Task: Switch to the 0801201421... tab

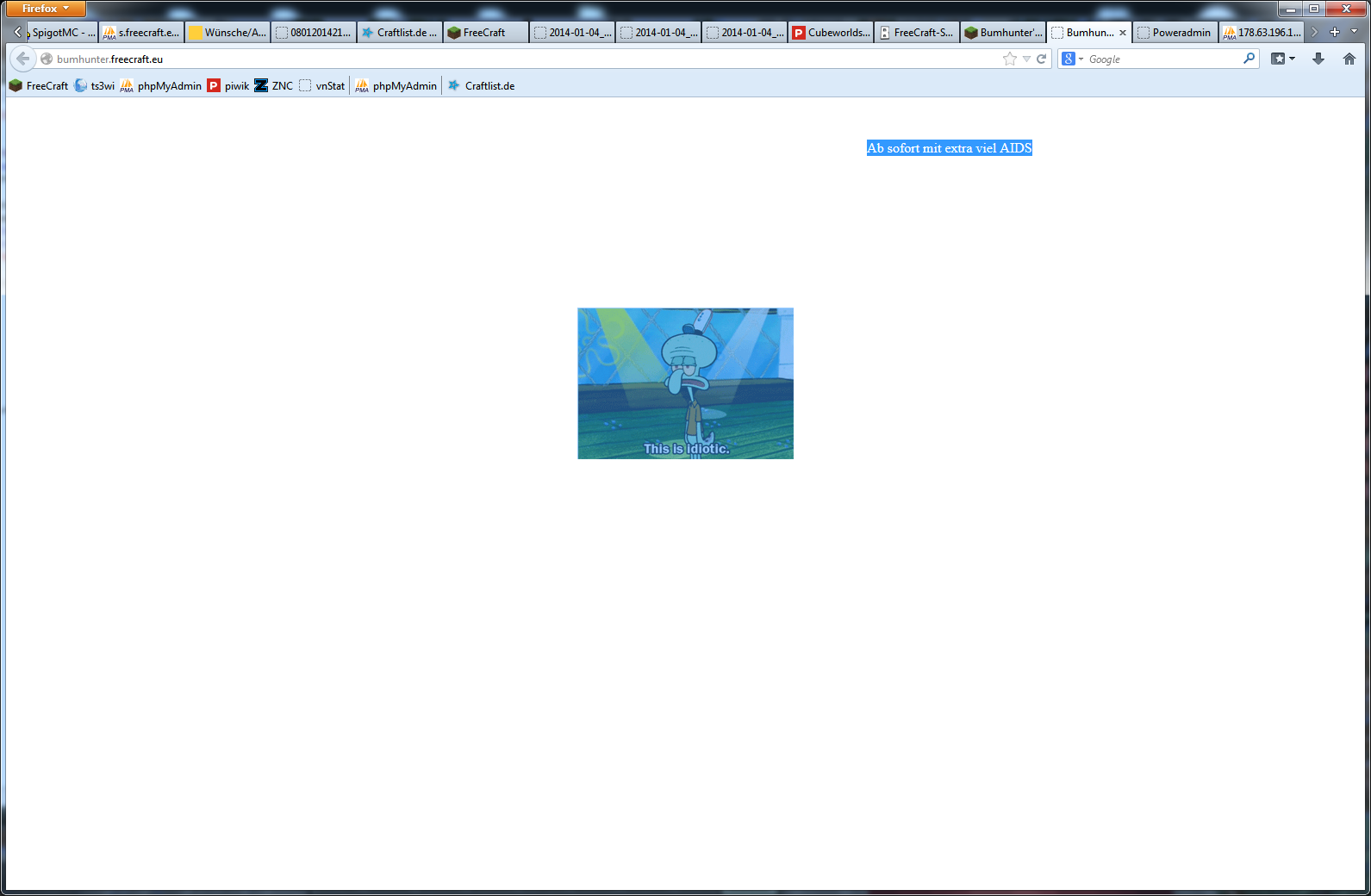Action: (314, 33)
